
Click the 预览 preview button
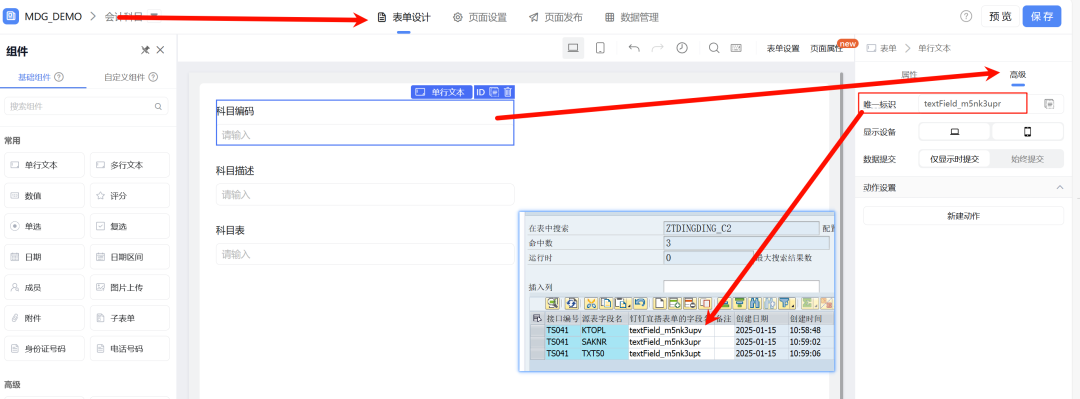coord(1000,17)
